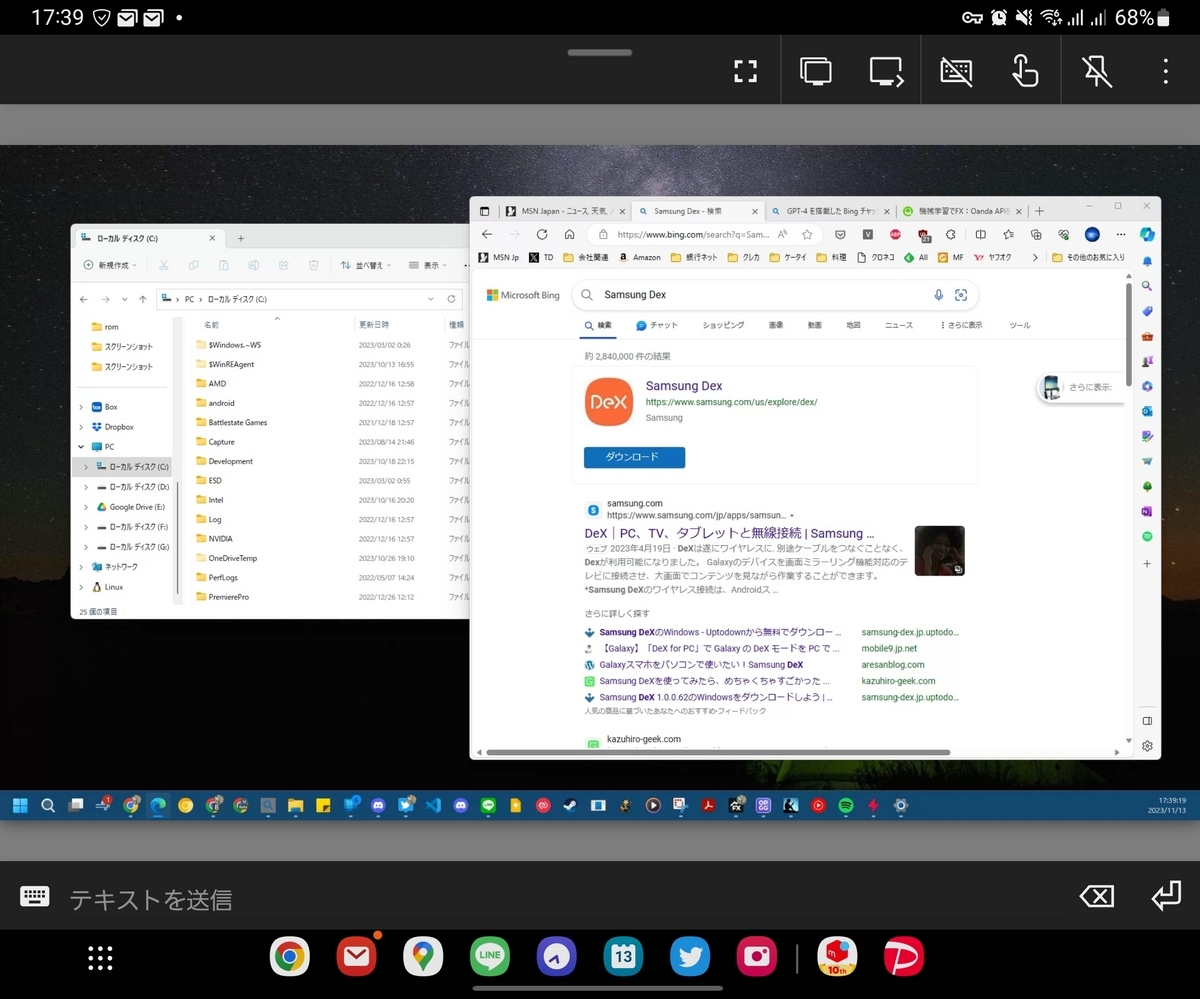1200x999 pixels.
Task: Expand Linux node in Explorer tree
Action: (x=81, y=587)
